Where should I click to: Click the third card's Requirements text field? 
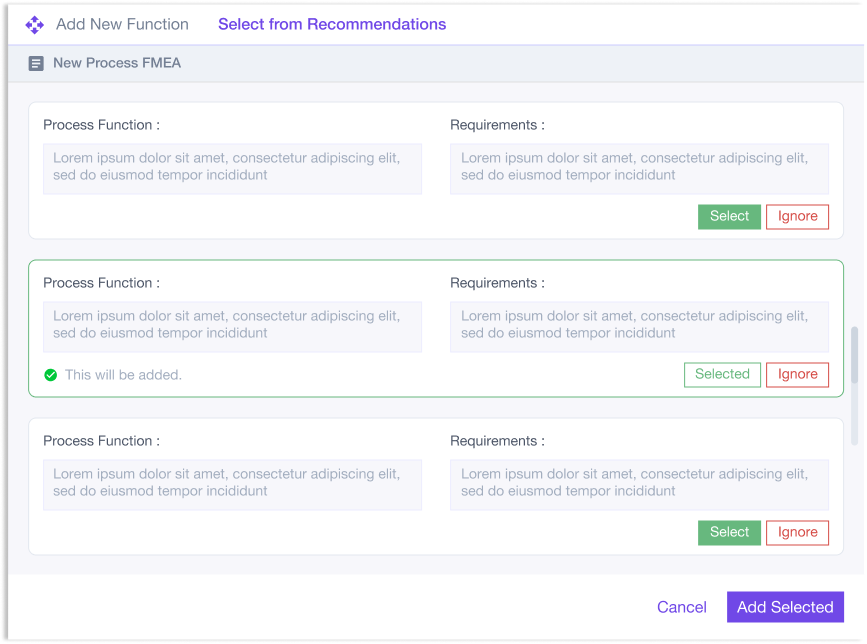(639, 485)
